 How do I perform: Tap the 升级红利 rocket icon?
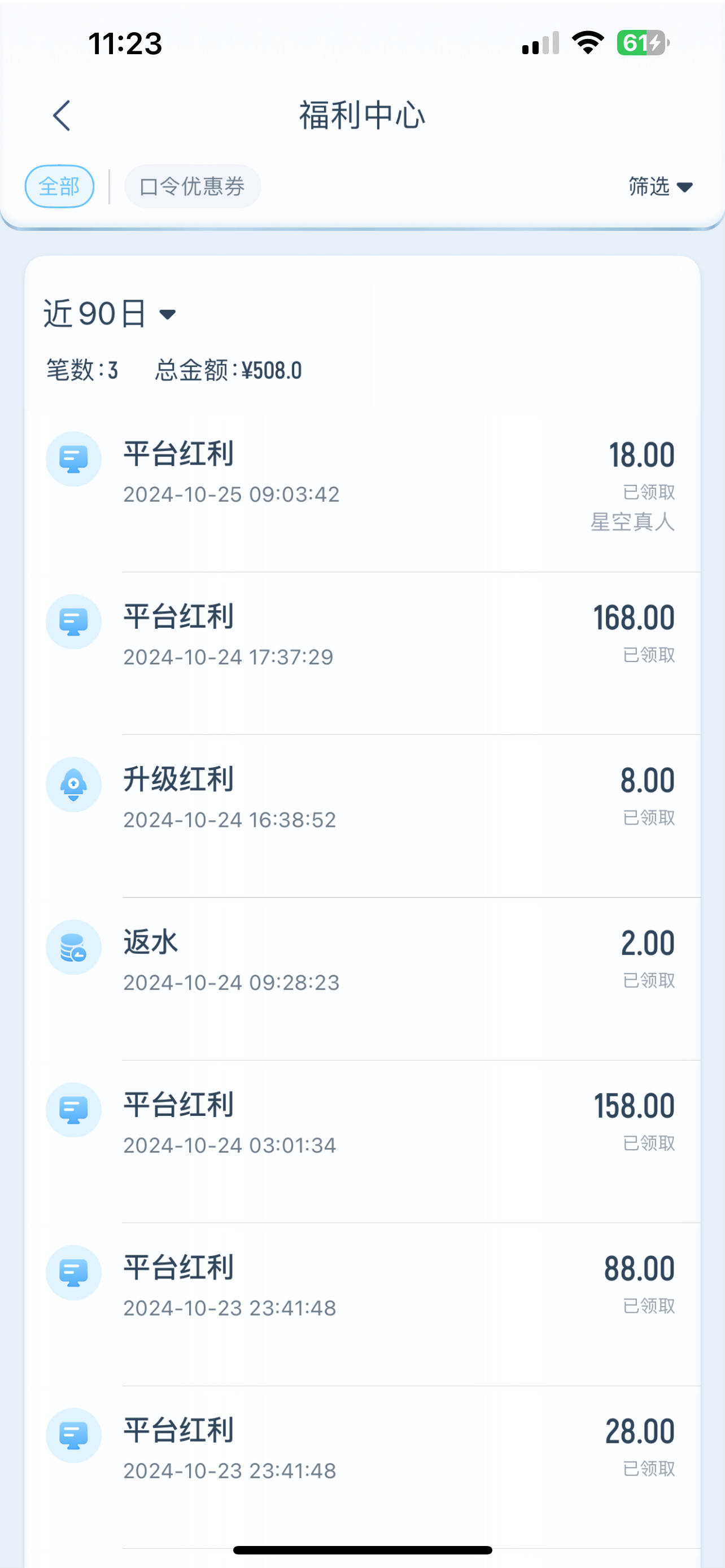tap(73, 784)
